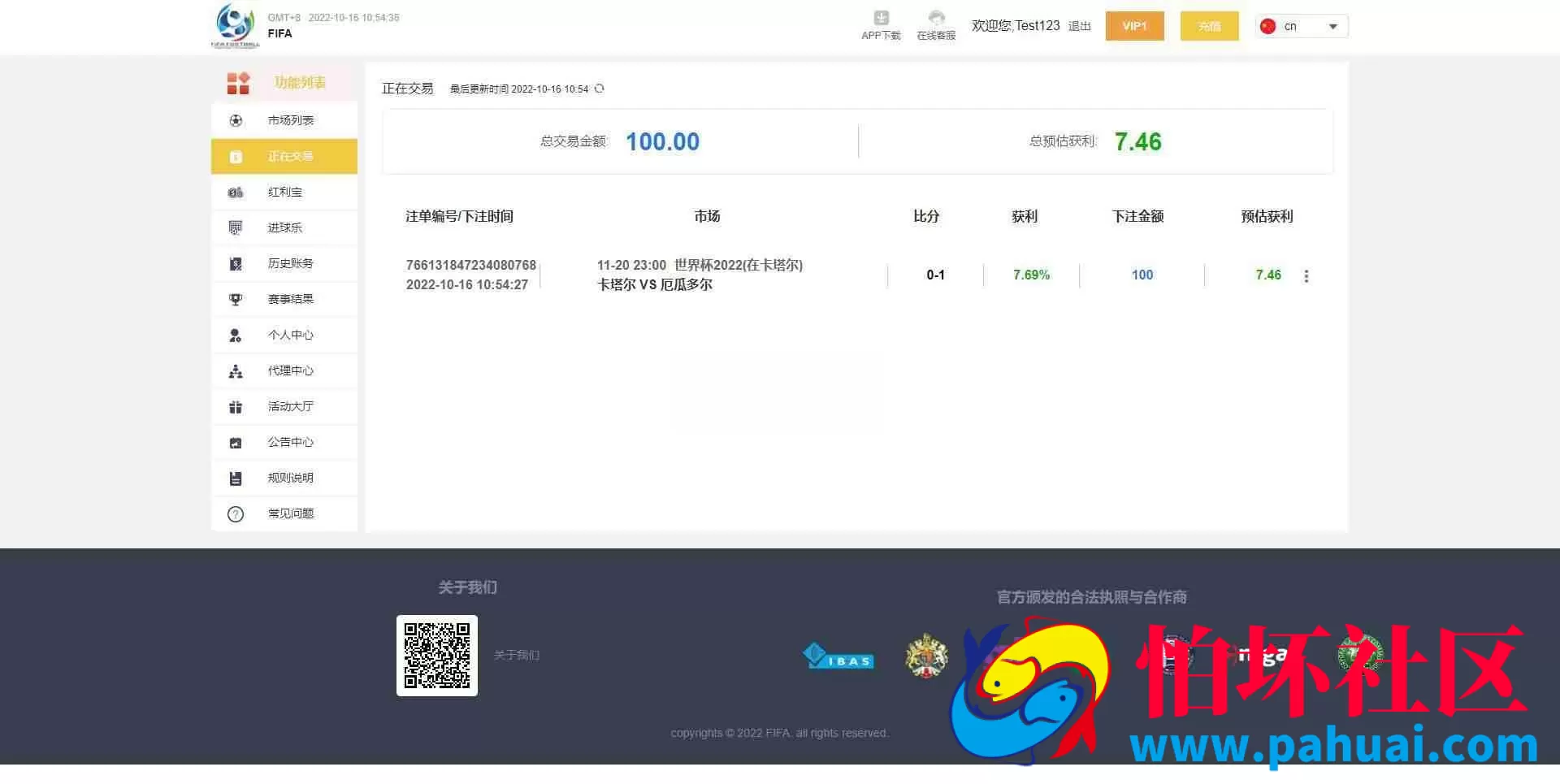Click the VIP1 button
The height and width of the screenshot is (784, 1560).
1134,26
